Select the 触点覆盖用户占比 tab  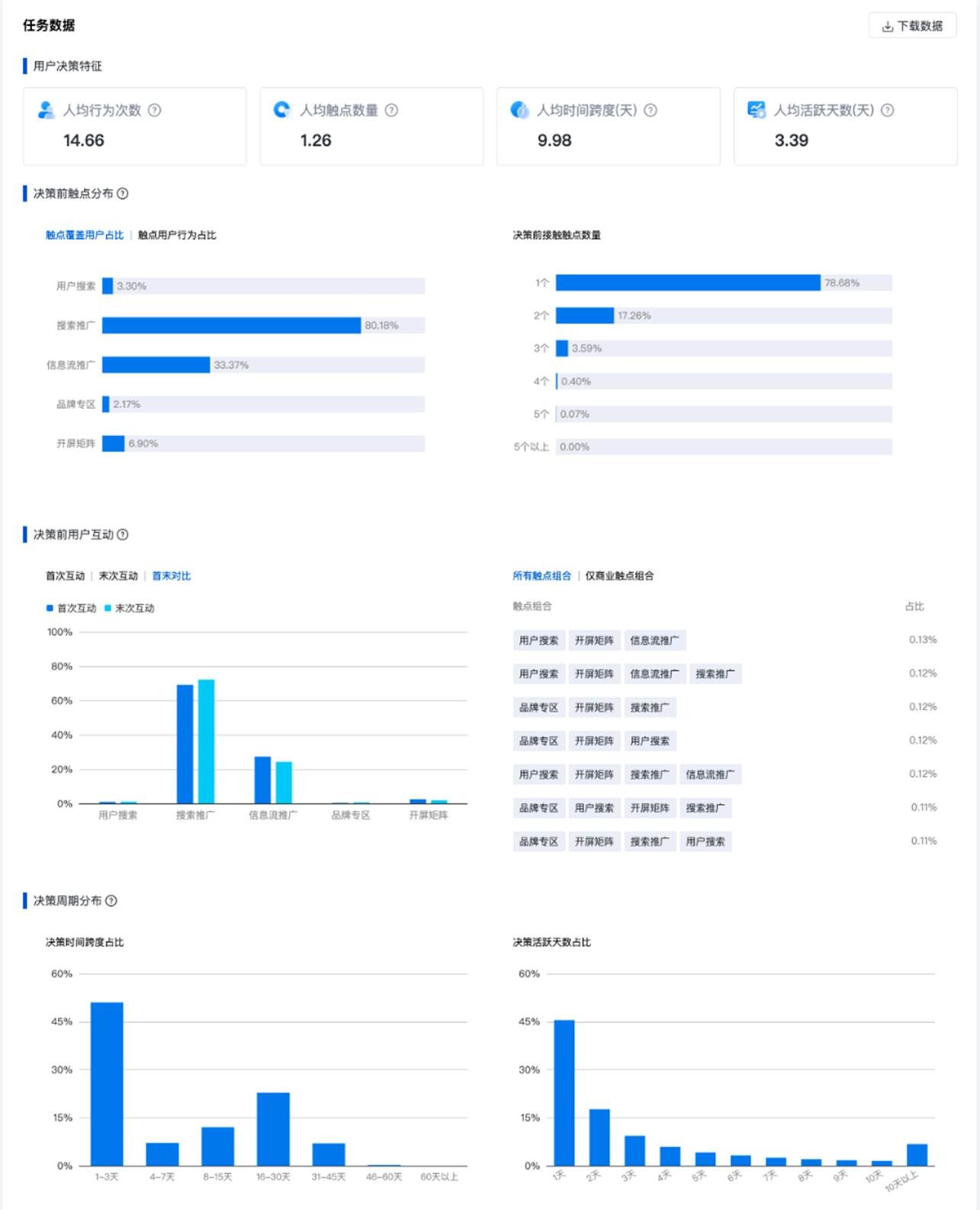coord(84,236)
